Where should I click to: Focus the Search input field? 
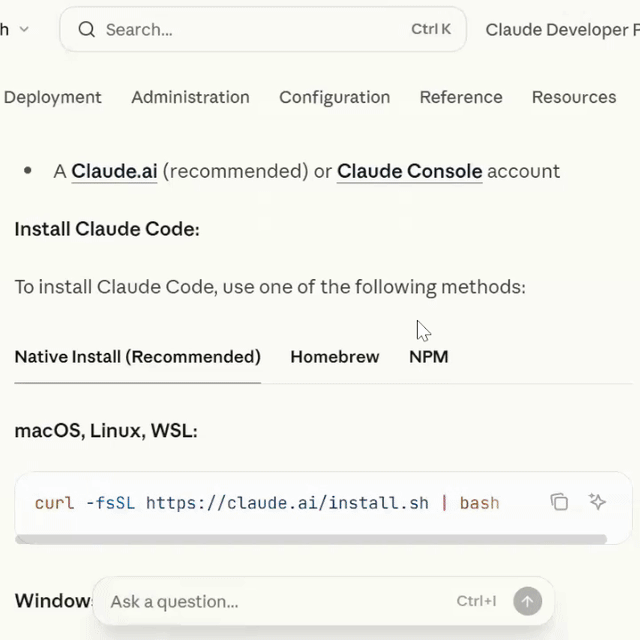pos(263,29)
